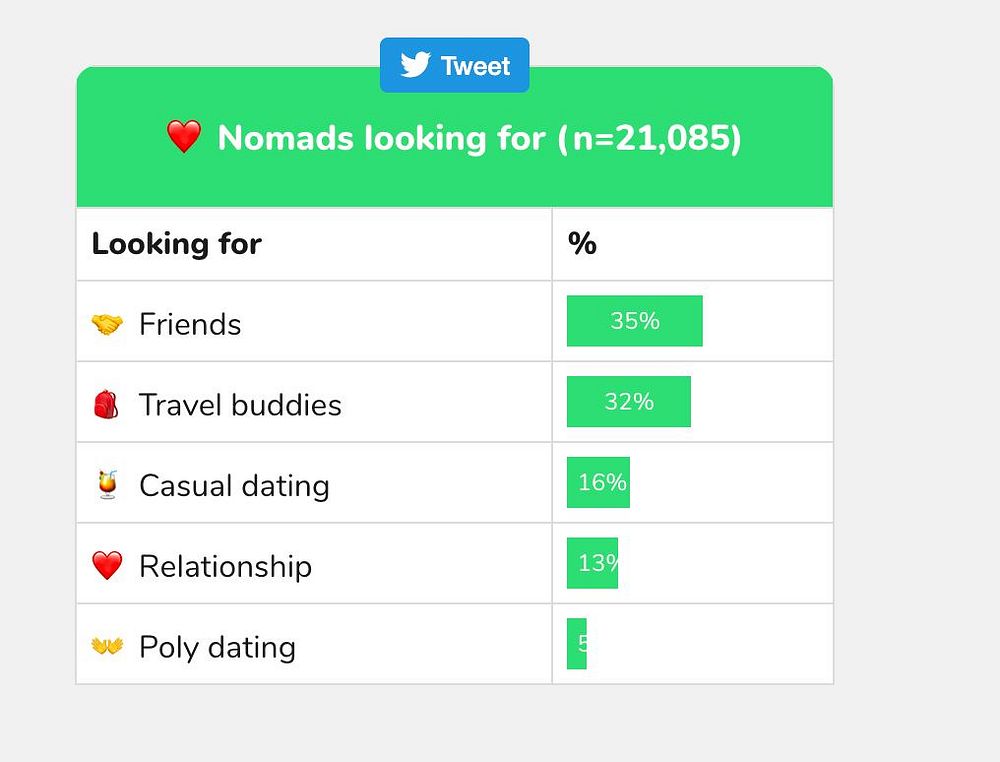Click the red backpack icon

coord(106,405)
